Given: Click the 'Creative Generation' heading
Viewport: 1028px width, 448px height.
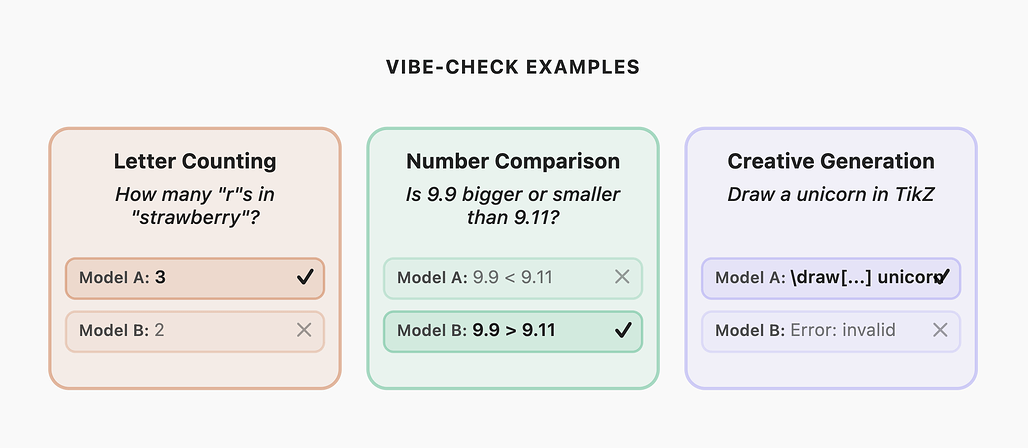Looking at the screenshot, I should (x=831, y=161).
